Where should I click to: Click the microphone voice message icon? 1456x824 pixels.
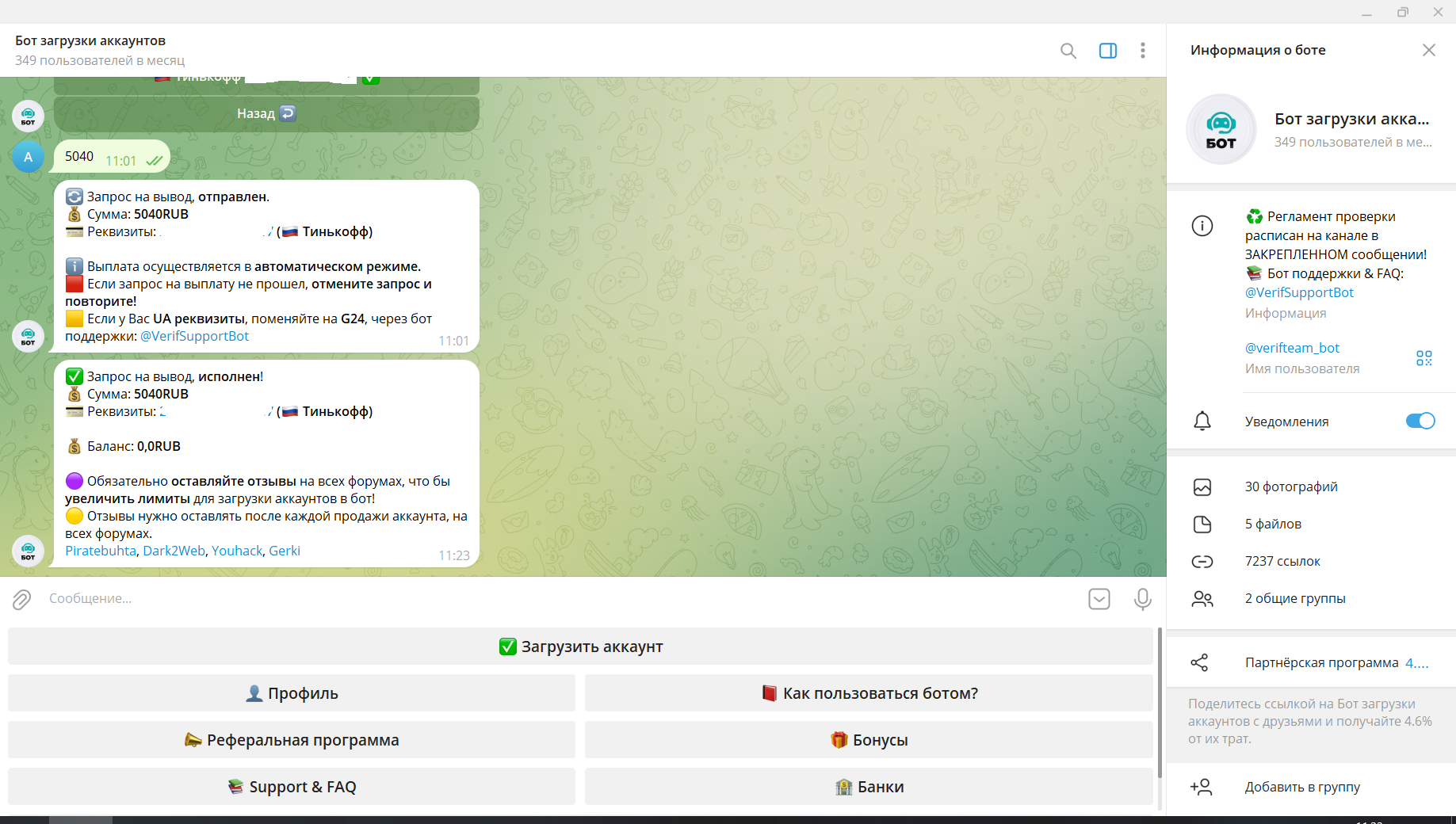tap(1142, 599)
